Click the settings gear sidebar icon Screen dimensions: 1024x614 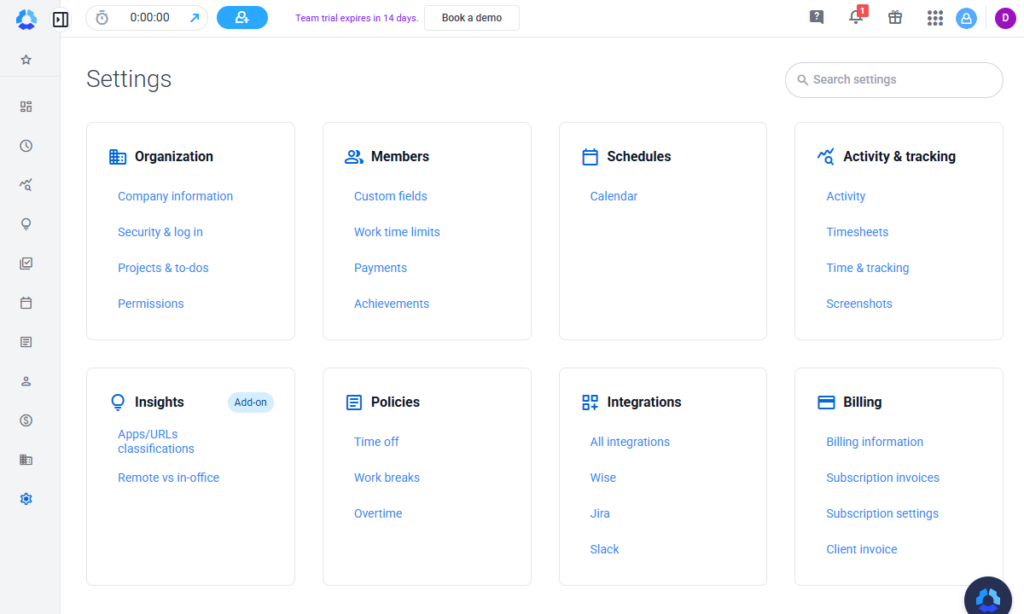pyautogui.click(x=26, y=499)
